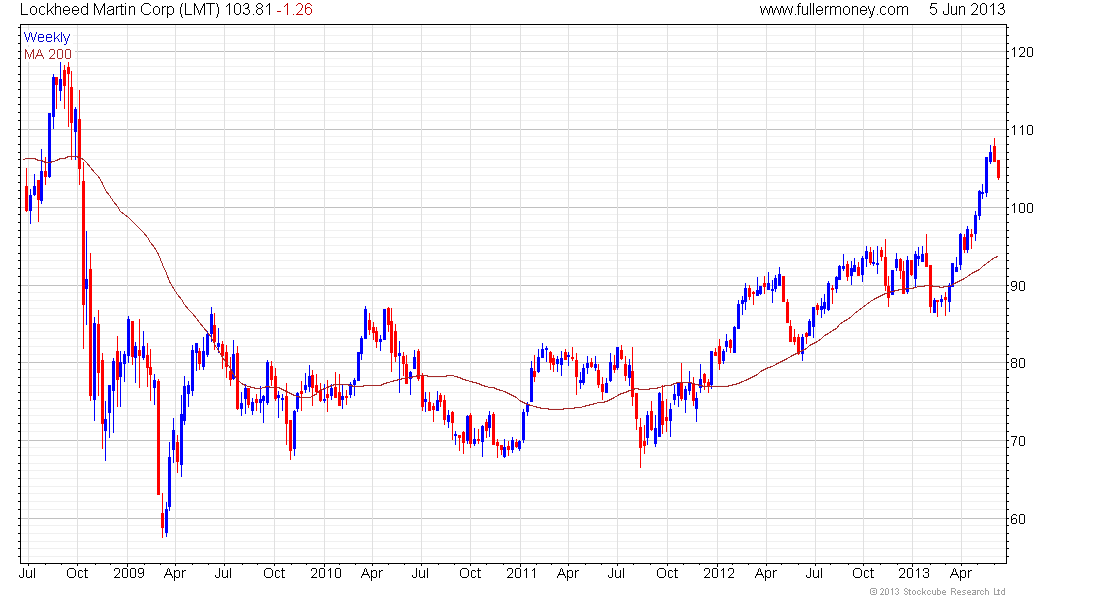Click the red change value -1.26
This screenshot has height=600, width=1100.
(x=294, y=10)
